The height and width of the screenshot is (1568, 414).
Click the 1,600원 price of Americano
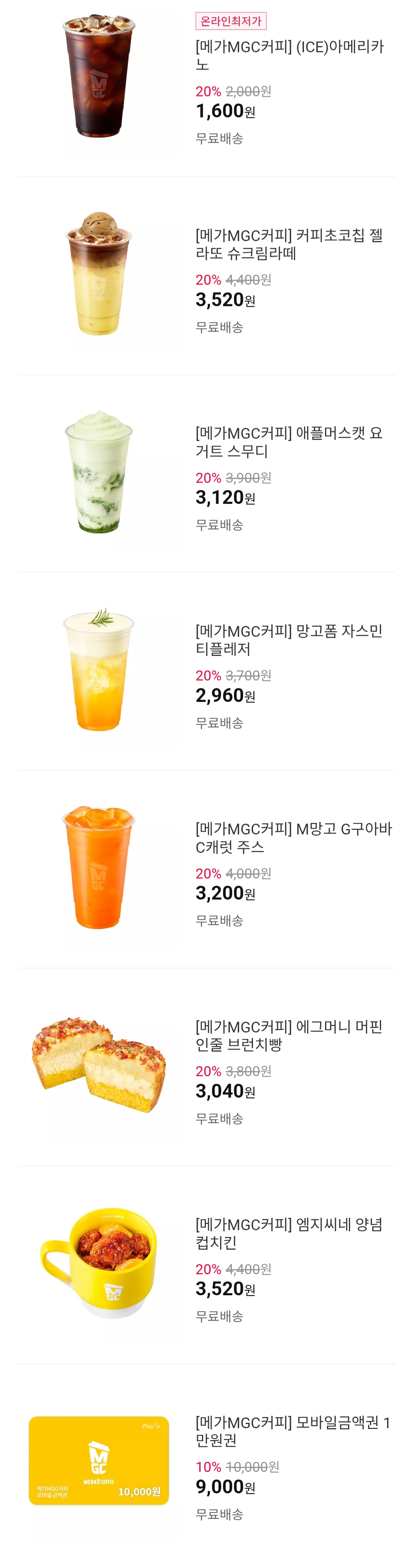tap(226, 111)
